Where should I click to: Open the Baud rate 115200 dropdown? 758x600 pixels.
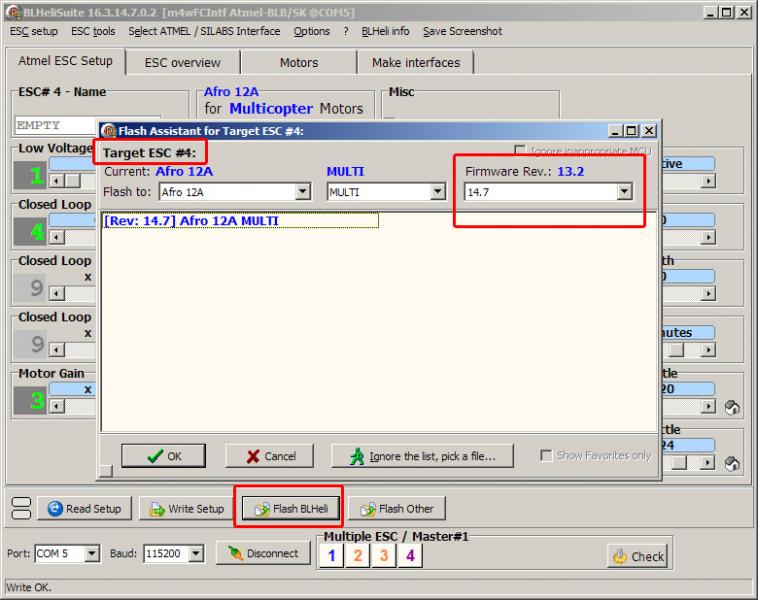[x=196, y=553]
